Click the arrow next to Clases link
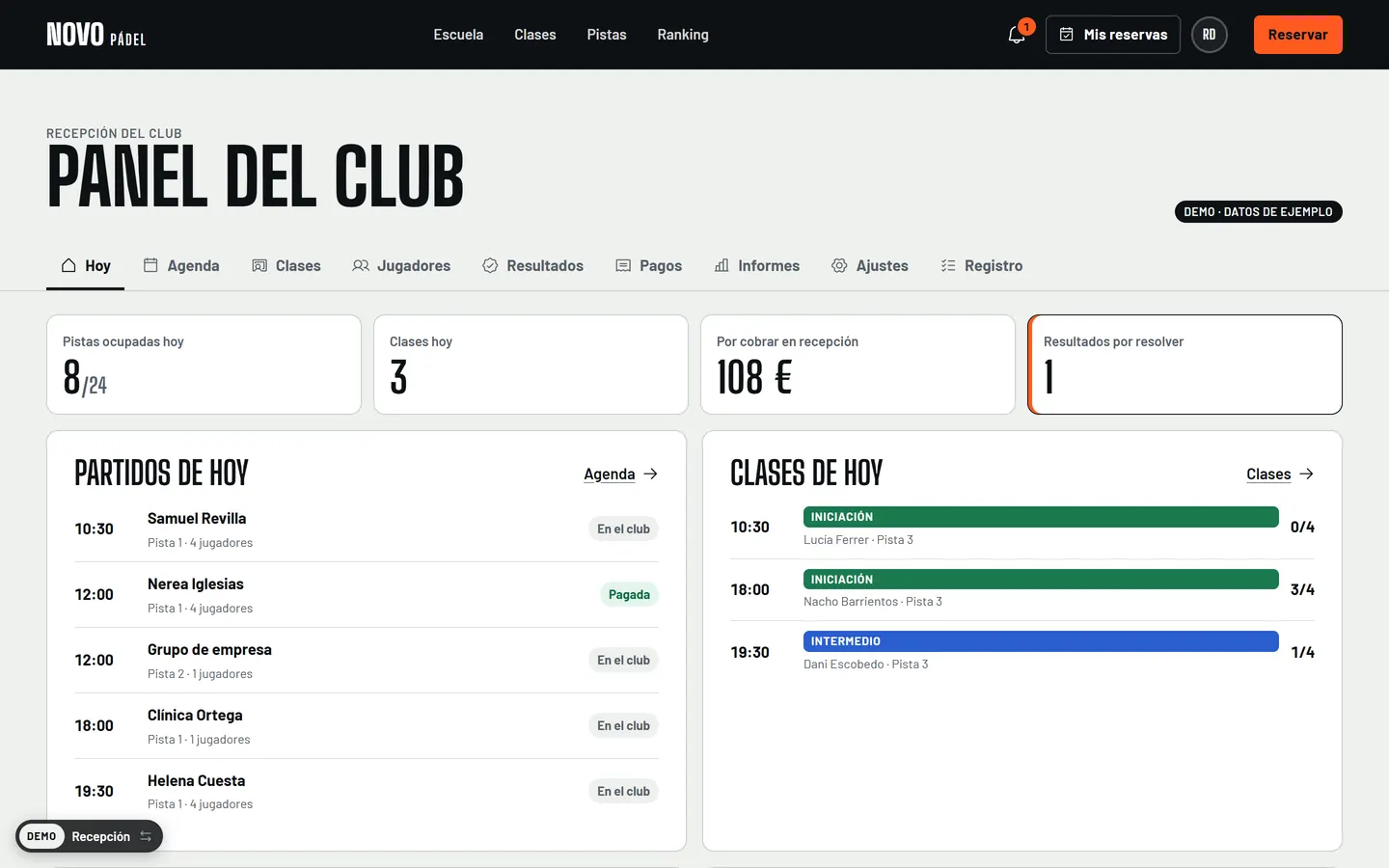Screen dimensions: 1389x868 (1306, 474)
